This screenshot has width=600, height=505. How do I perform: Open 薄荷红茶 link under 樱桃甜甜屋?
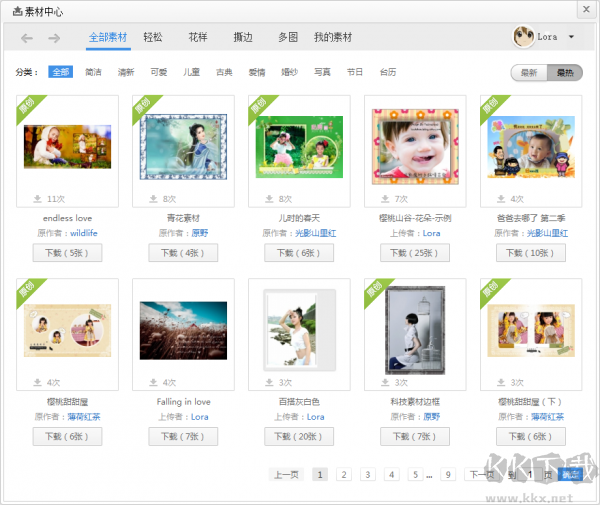tap(84, 417)
